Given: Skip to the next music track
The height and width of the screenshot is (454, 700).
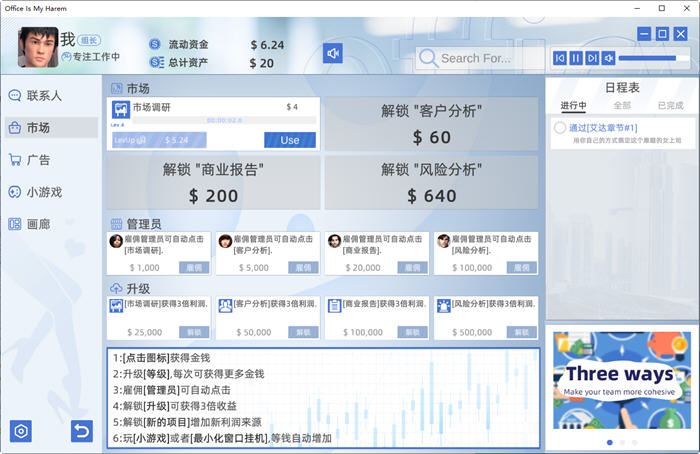Looking at the screenshot, I should click(592, 59).
